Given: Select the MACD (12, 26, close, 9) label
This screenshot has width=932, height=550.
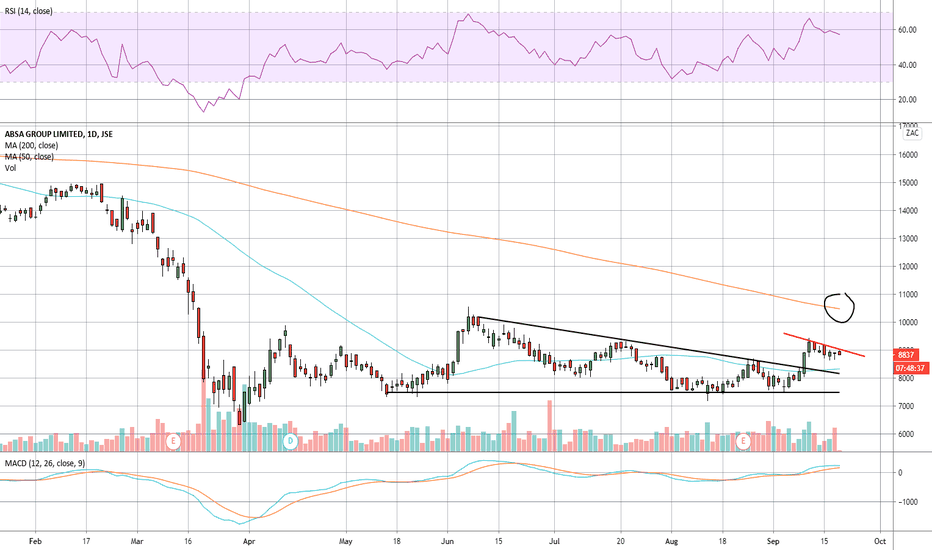Looking at the screenshot, I should tap(45, 463).
